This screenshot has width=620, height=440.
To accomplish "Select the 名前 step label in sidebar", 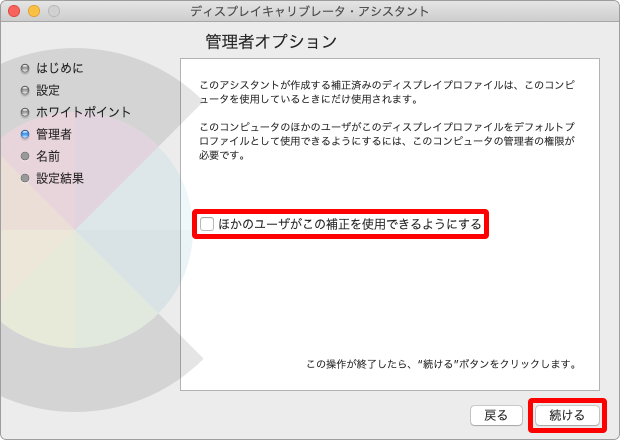I will pos(48,156).
